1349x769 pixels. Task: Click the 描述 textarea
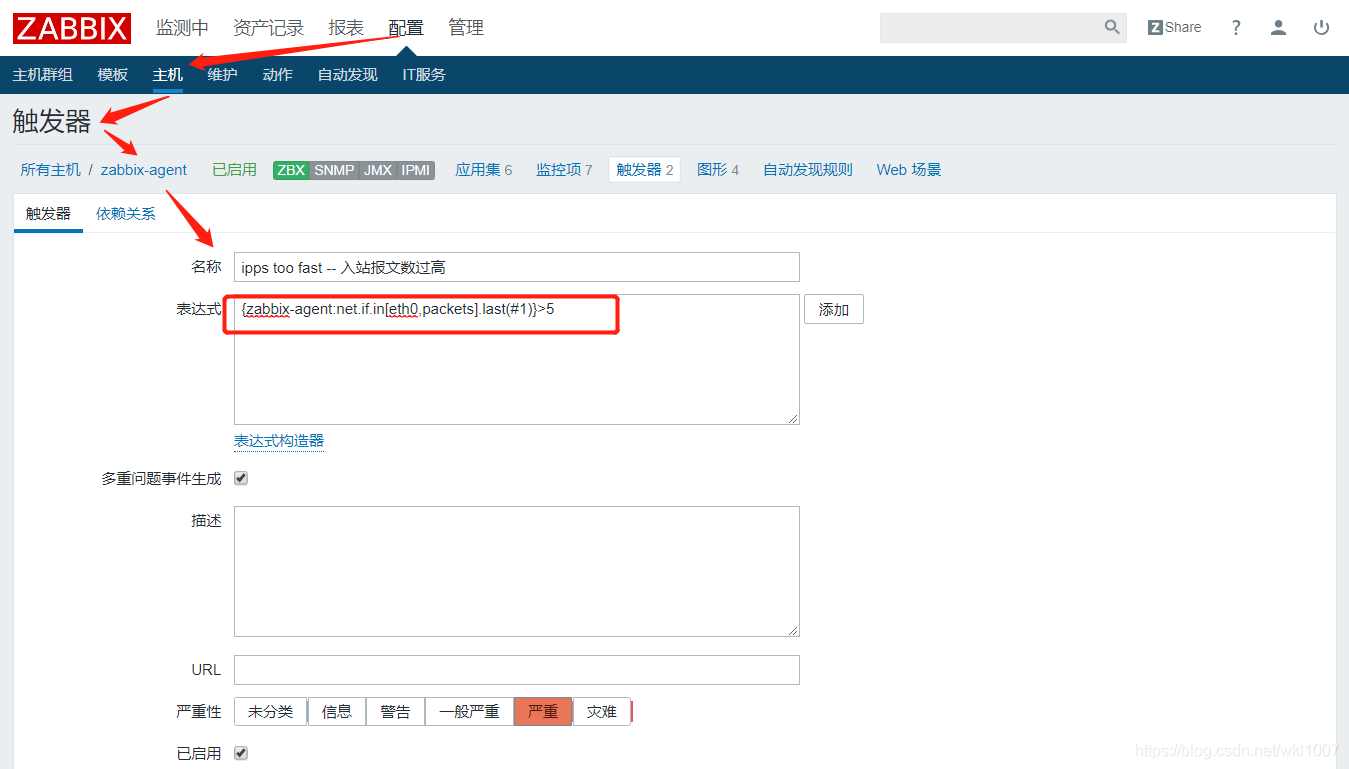(517, 571)
